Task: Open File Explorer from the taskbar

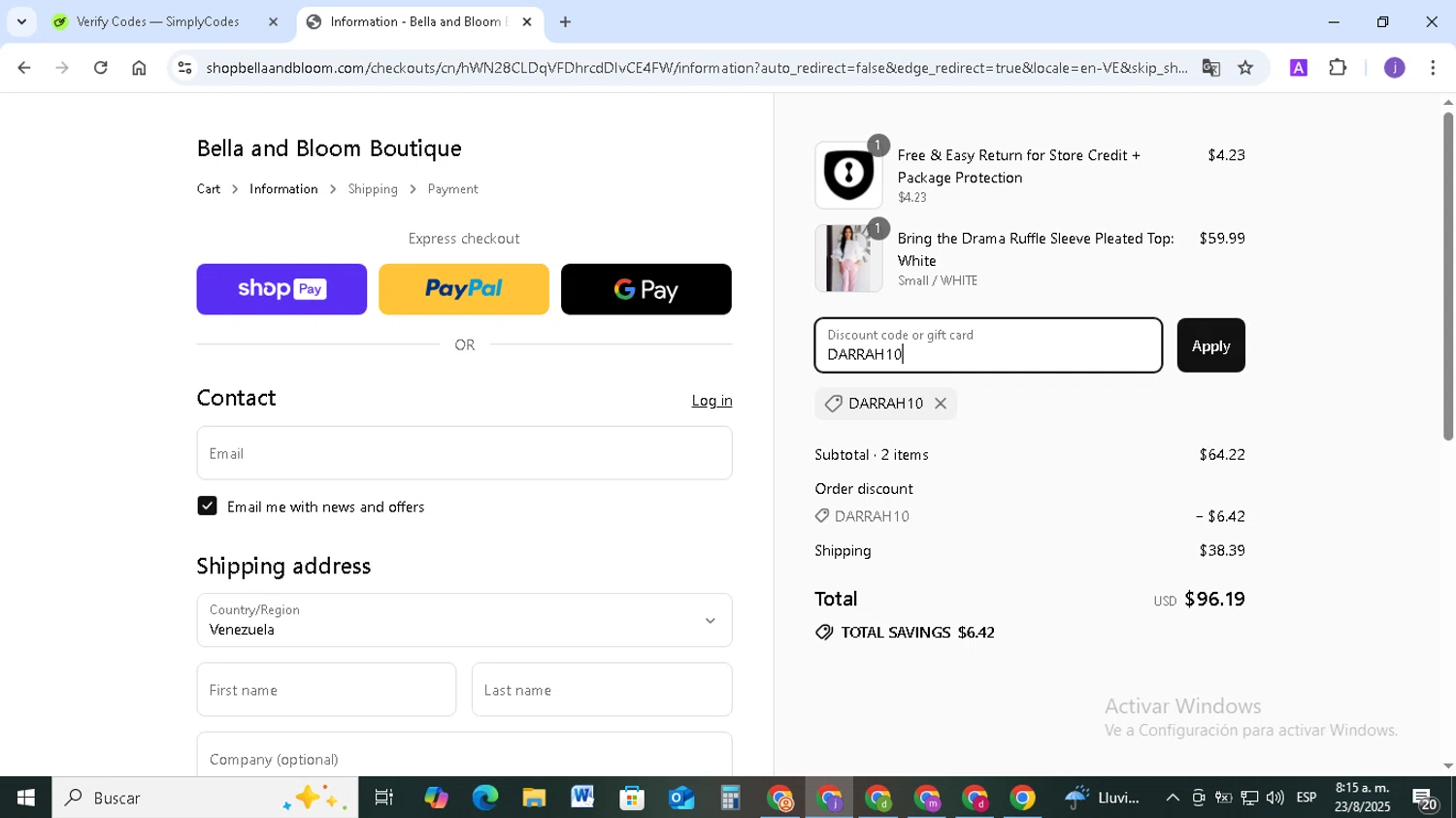Action: pos(534,798)
